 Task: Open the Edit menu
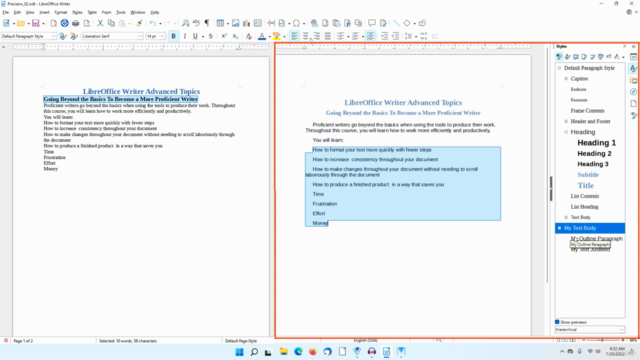point(17,12)
